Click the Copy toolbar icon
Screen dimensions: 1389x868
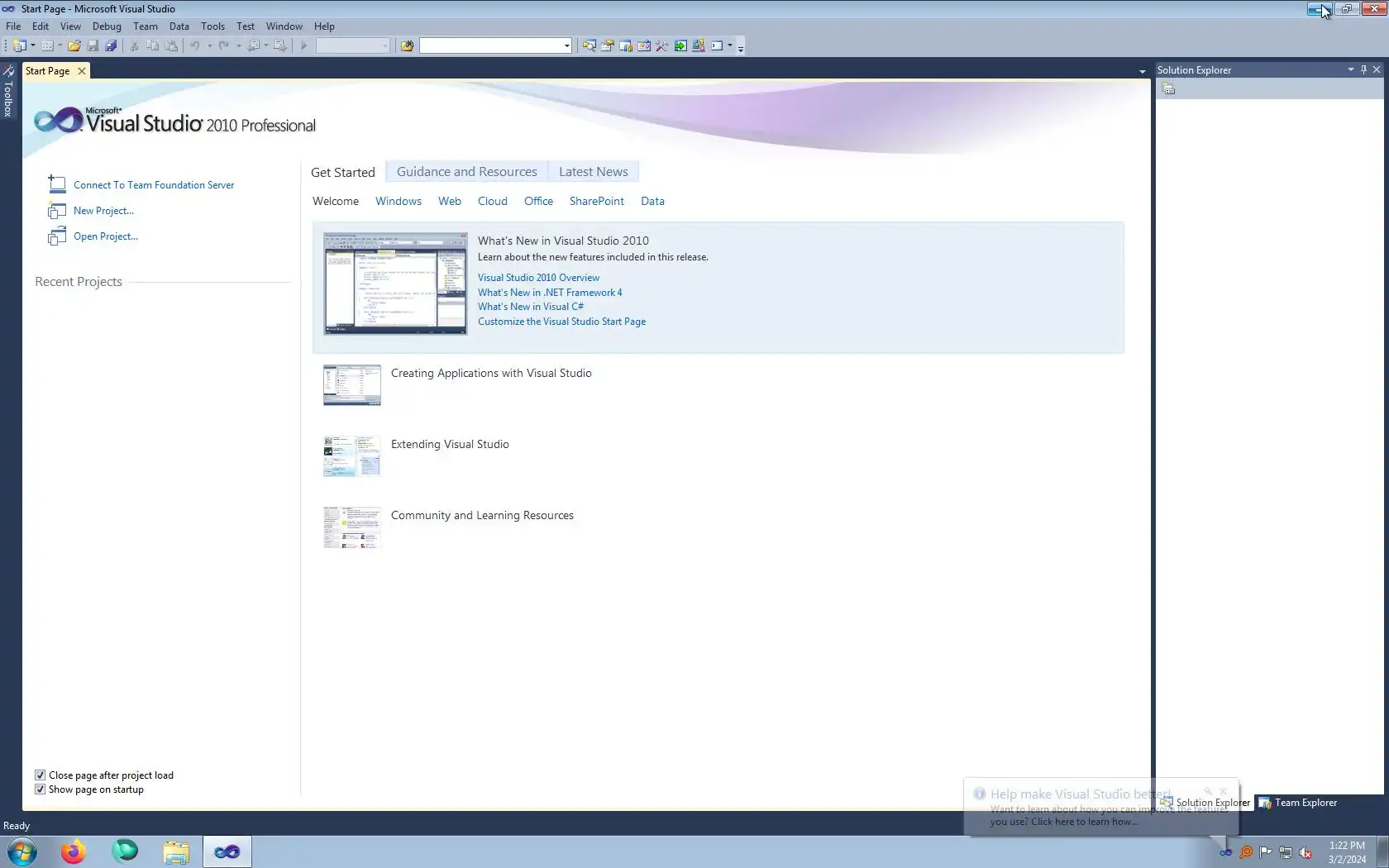(x=153, y=46)
